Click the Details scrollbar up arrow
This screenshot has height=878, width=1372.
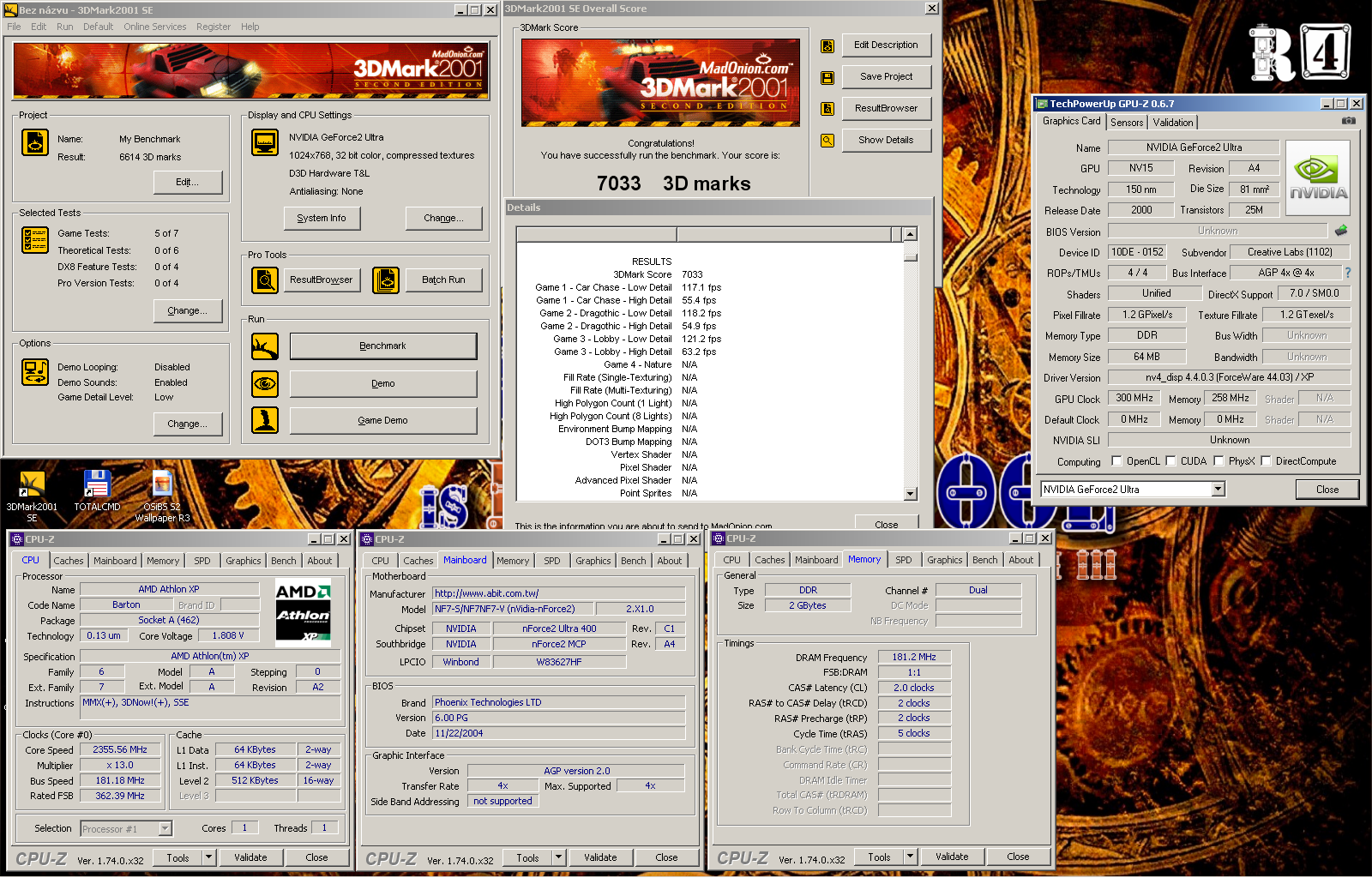point(911,234)
